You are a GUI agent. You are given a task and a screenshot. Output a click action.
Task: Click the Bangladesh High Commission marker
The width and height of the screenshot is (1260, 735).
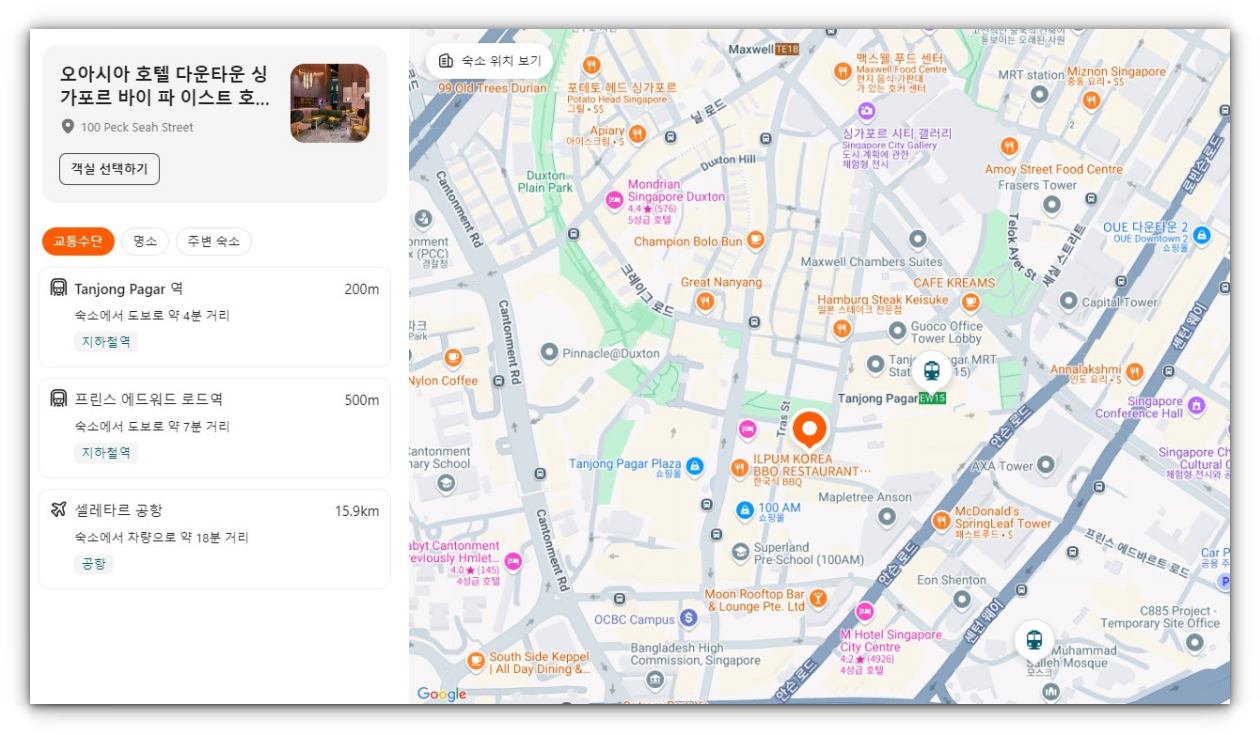[655, 680]
